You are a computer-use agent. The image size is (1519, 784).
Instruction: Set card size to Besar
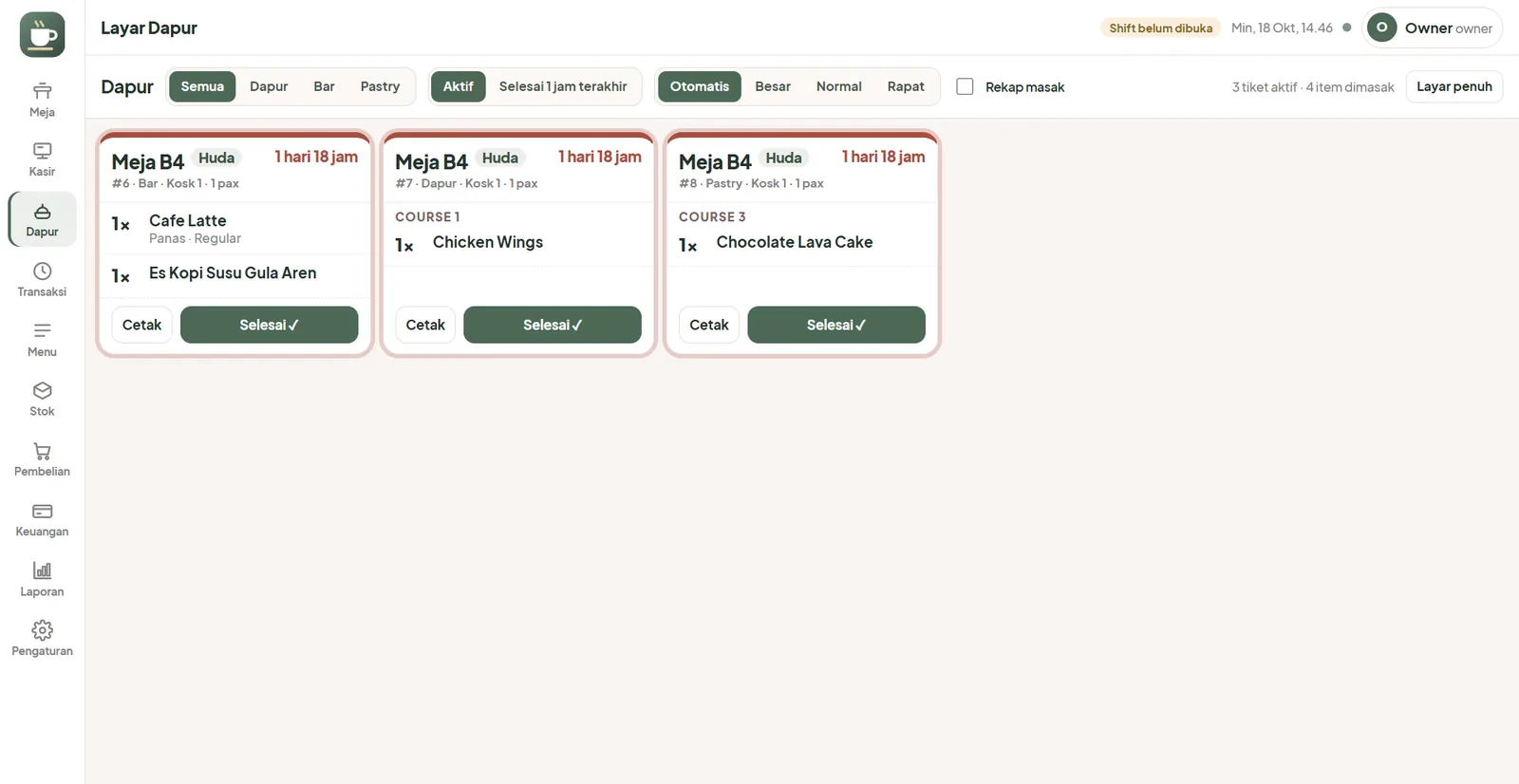tap(773, 86)
